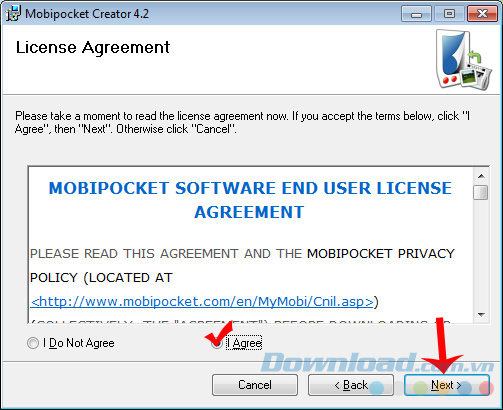Click the installer icon in the title bar

click(x=13, y=13)
